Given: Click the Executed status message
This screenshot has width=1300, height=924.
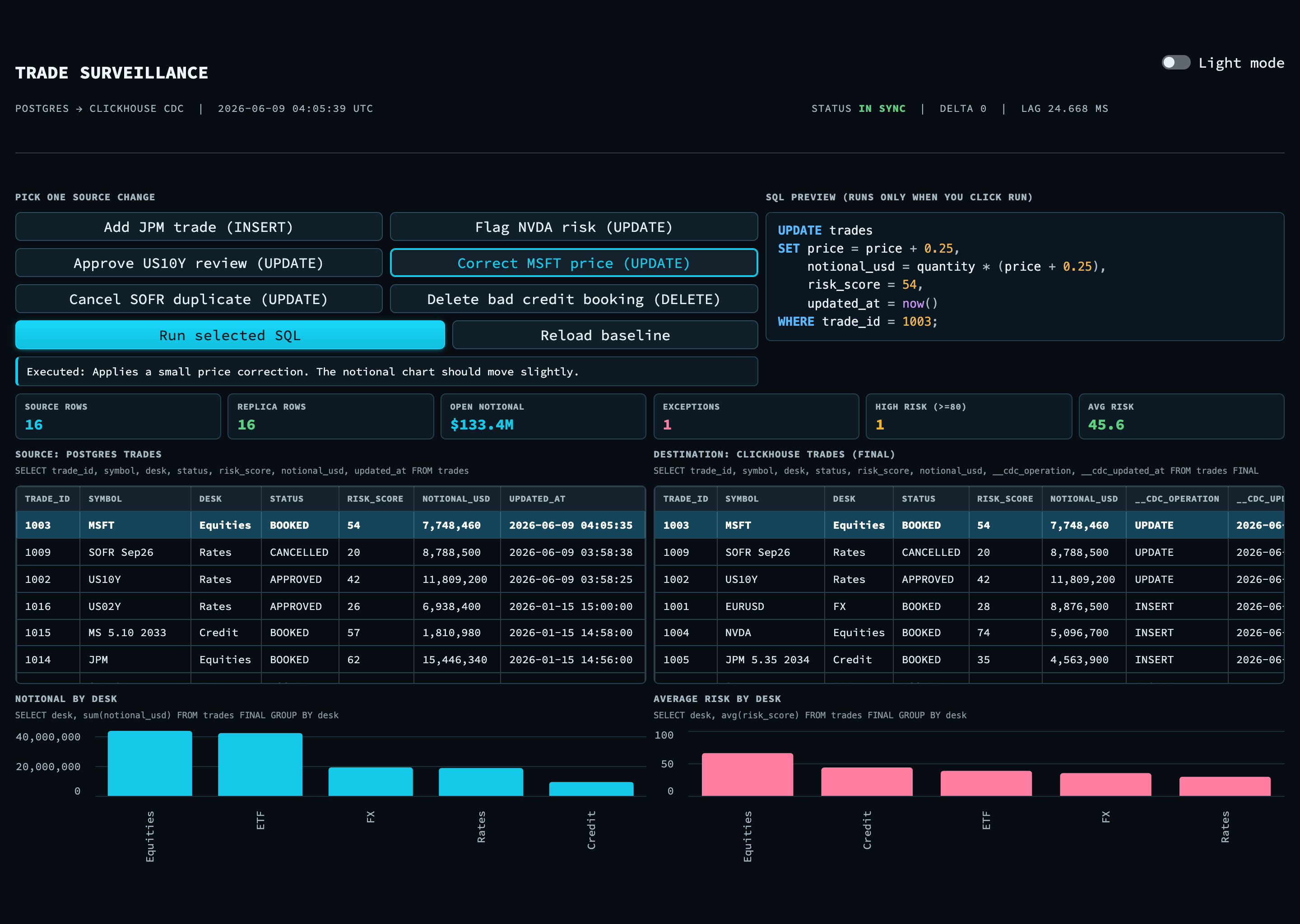Looking at the screenshot, I should 387,371.
